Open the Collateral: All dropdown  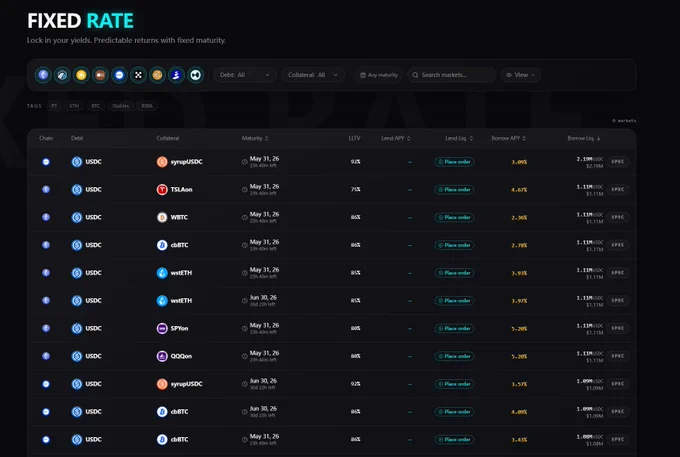point(313,75)
